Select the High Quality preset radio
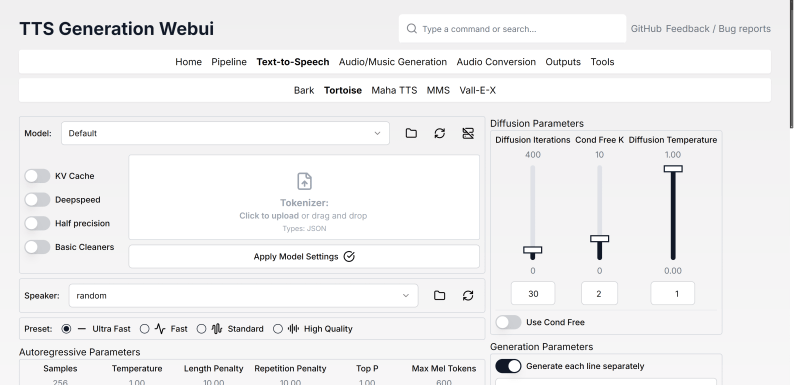This screenshot has height=385, width=800. point(278,329)
